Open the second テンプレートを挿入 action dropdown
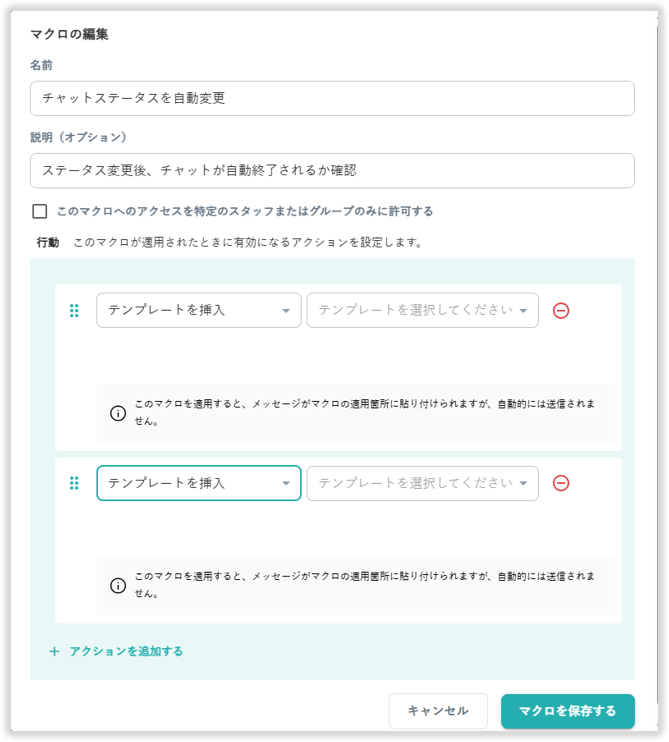This screenshot has width=669, height=742. 198,483
